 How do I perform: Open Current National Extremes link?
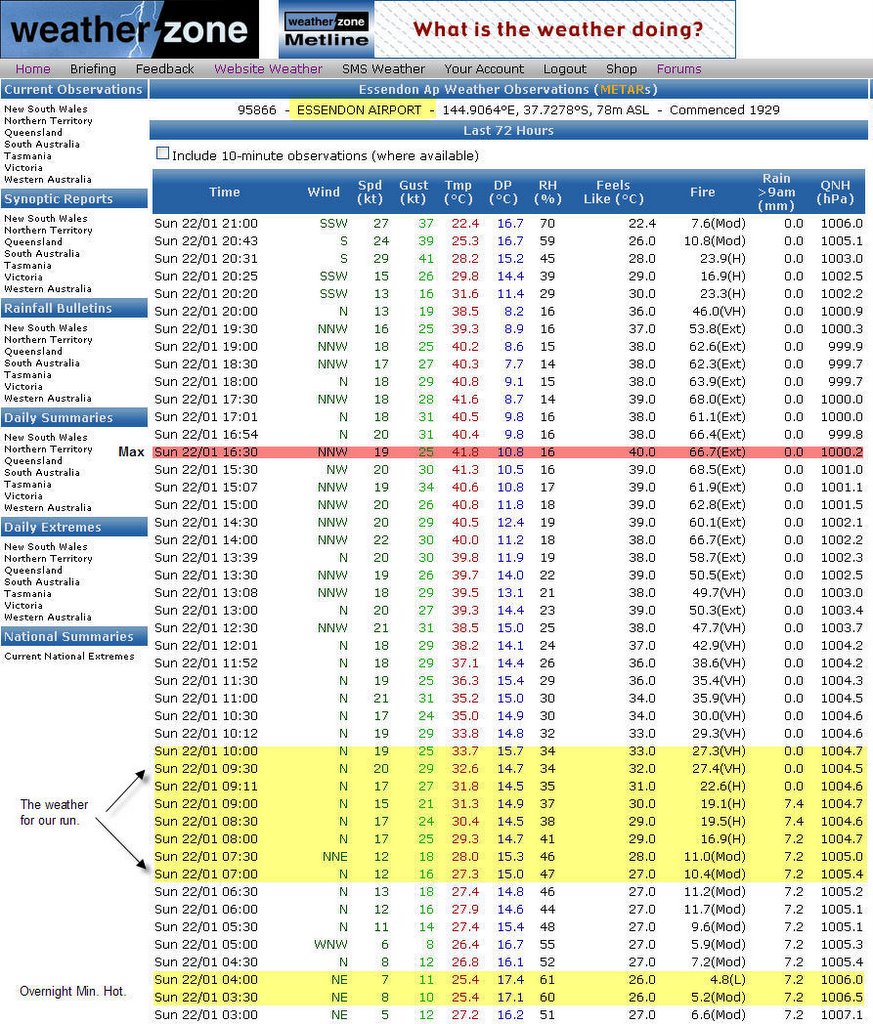tap(69, 656)
